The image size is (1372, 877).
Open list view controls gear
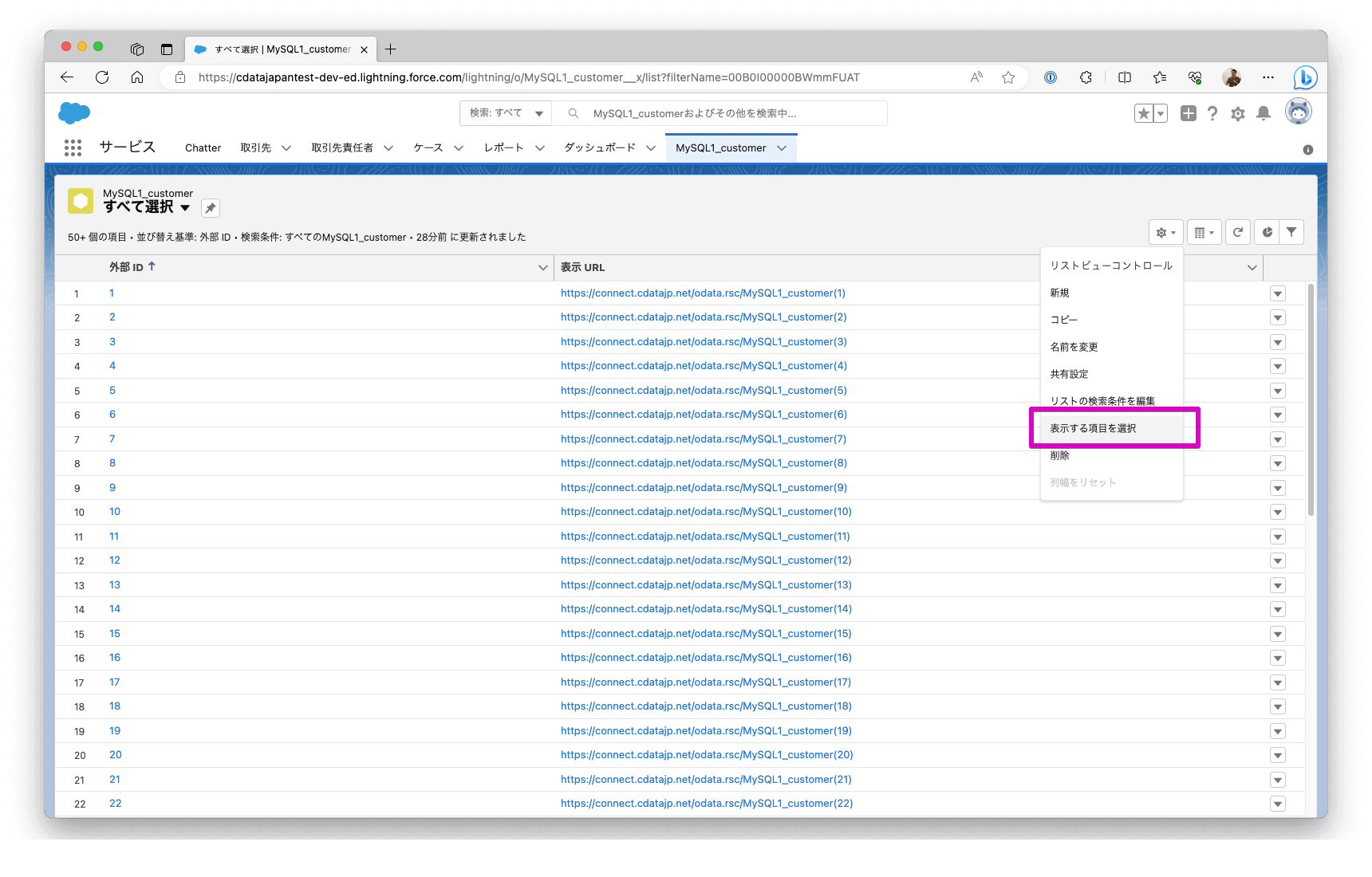coord(1165,233)
